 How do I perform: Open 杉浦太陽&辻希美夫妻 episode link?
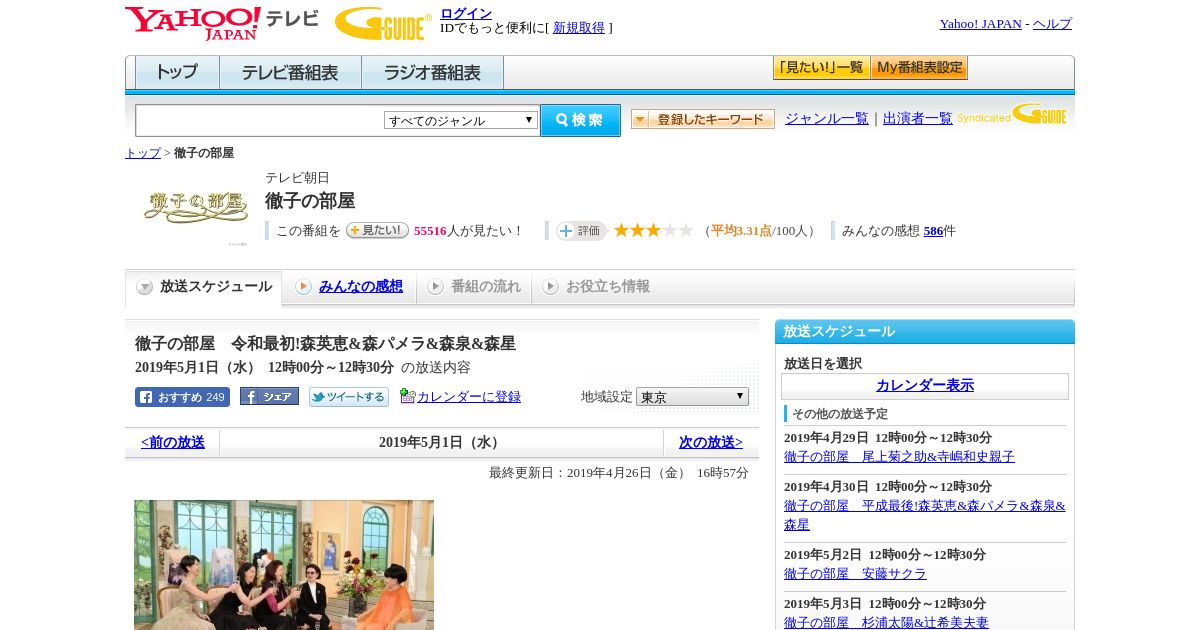click(886, 623)
